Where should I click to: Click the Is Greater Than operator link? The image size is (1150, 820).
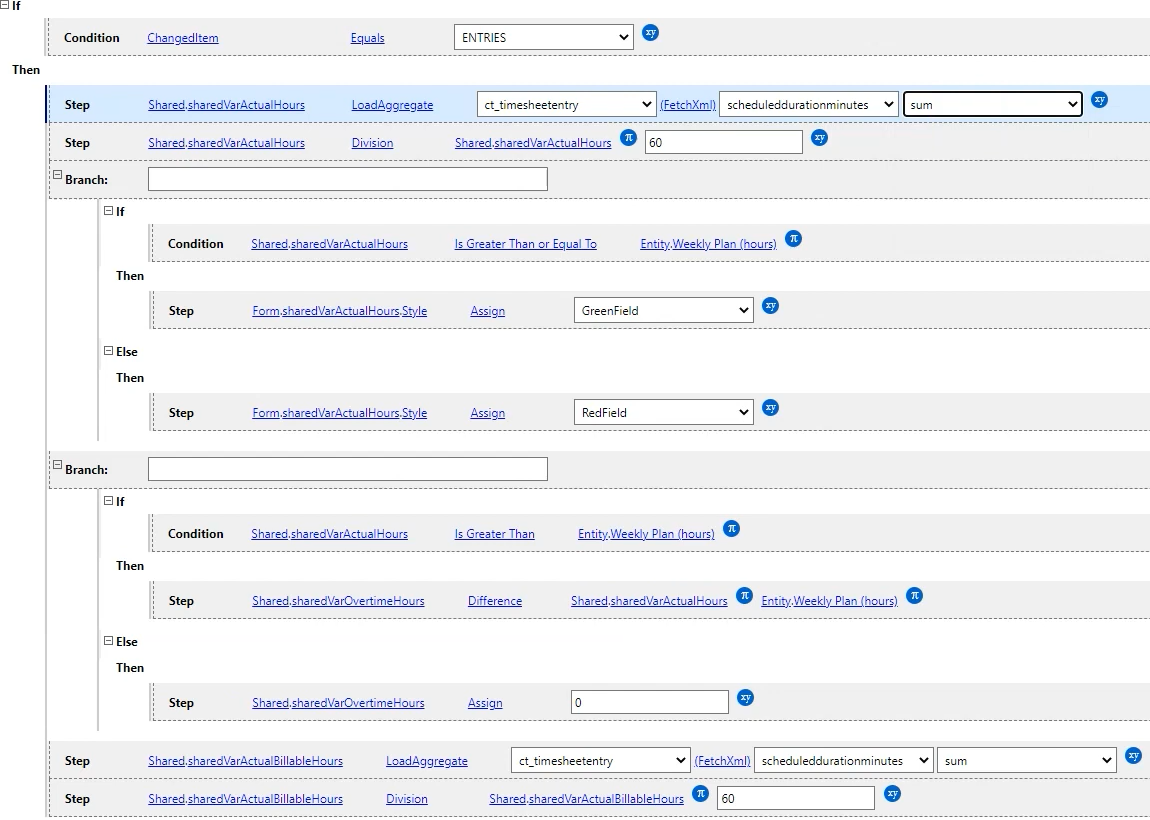494,534
